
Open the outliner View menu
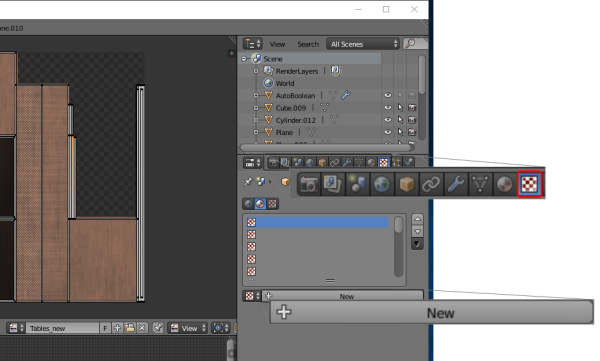click(277, 44)
